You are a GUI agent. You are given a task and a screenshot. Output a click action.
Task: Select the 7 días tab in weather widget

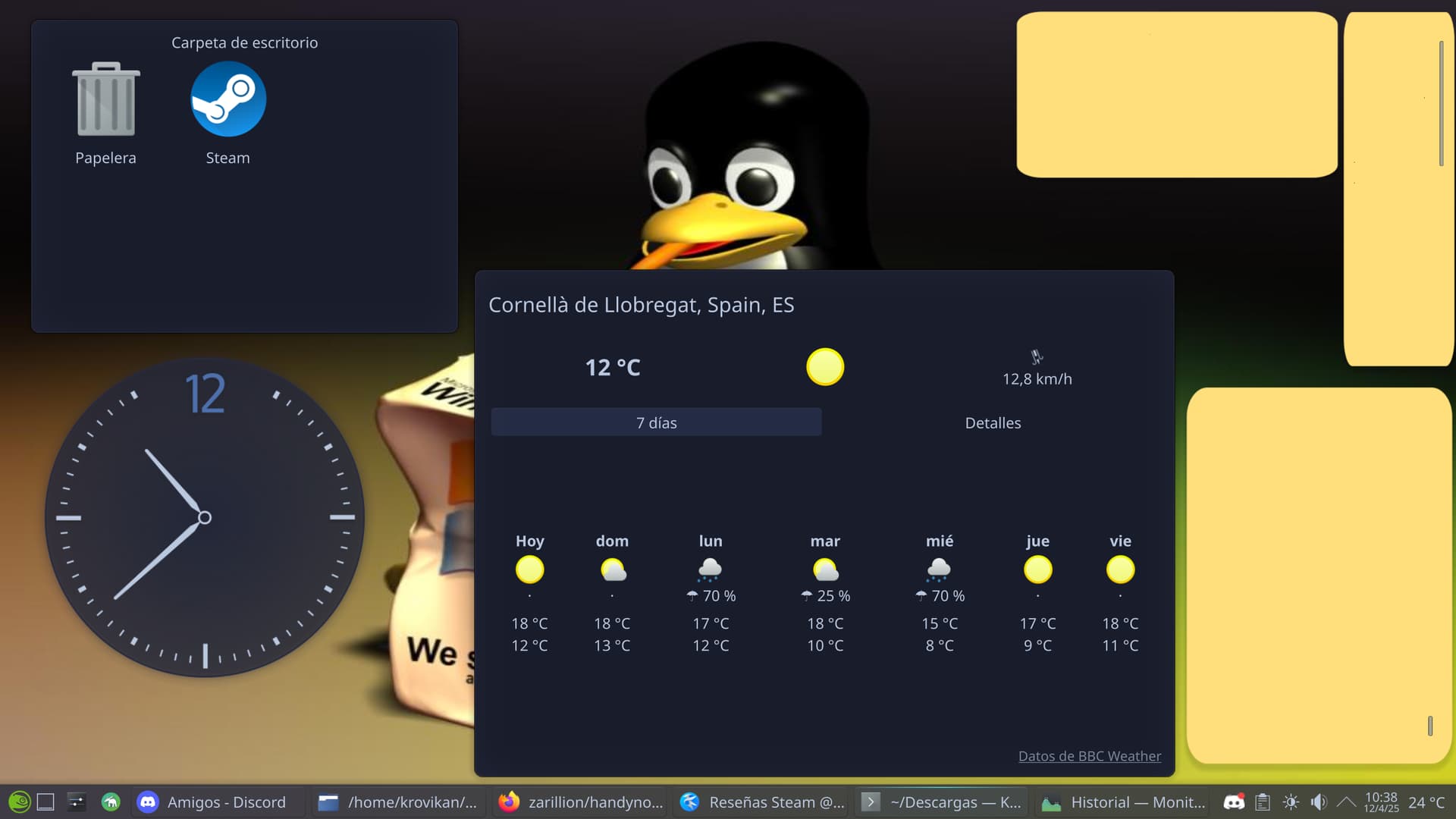(x=656, y=422)
